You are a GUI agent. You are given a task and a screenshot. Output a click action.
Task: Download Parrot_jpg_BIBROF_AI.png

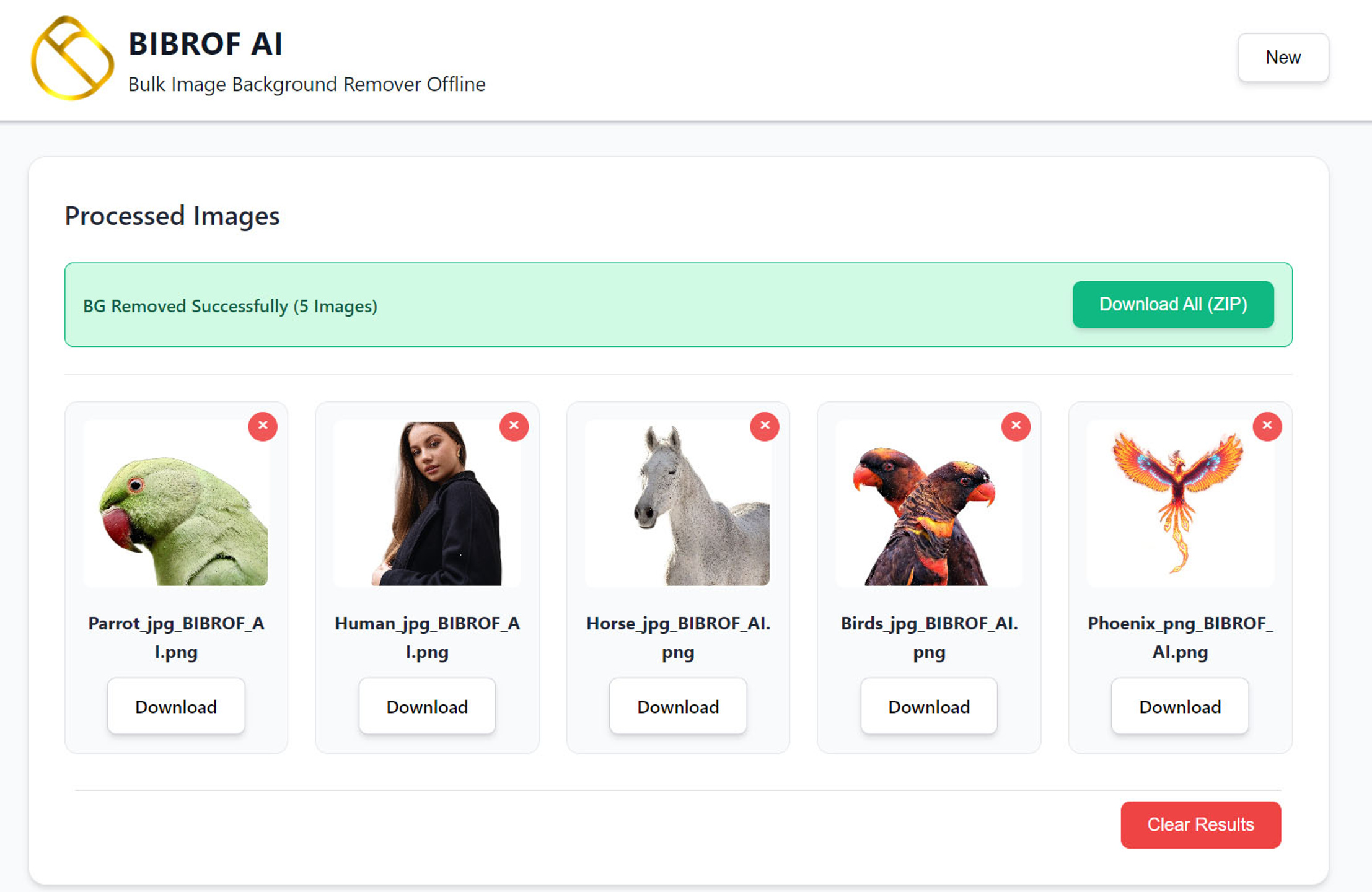coord(176,706)
